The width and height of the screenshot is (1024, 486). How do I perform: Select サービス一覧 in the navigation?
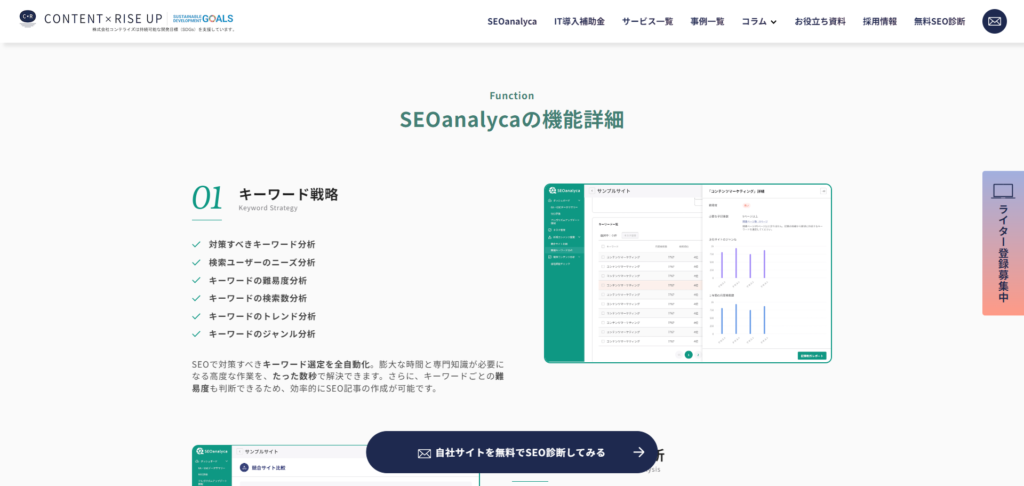click(x=647, y=22)
